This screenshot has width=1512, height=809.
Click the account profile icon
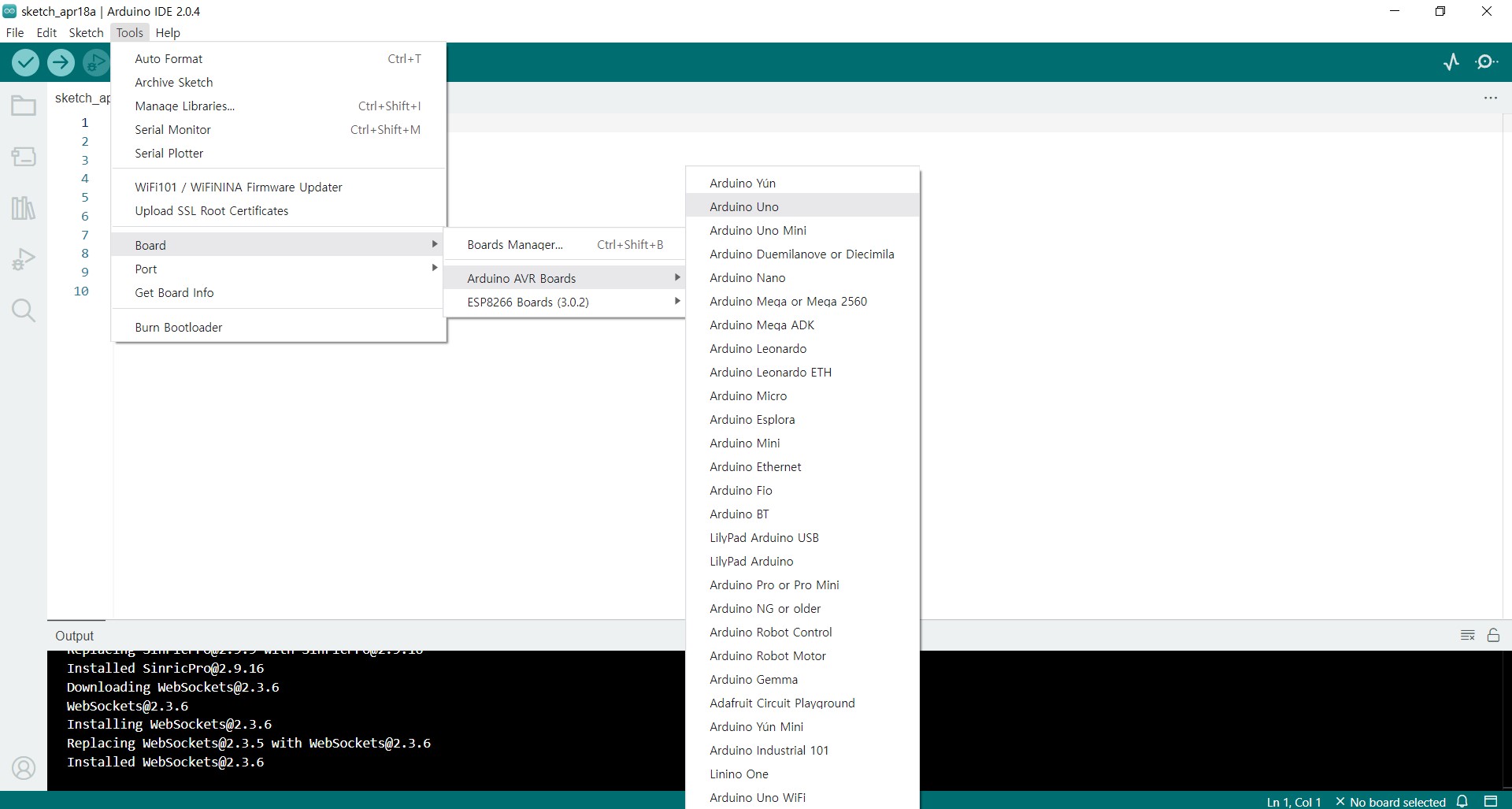click(24, 767)
